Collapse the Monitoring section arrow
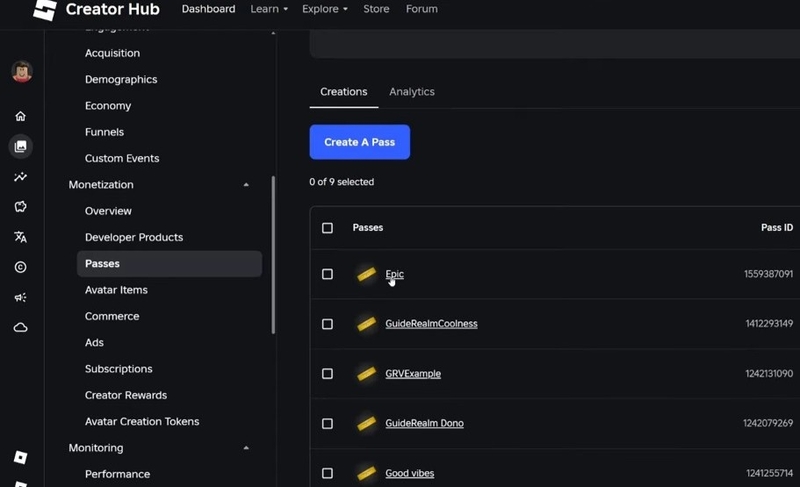Viewport: 800px width, 487px height. 246,448
